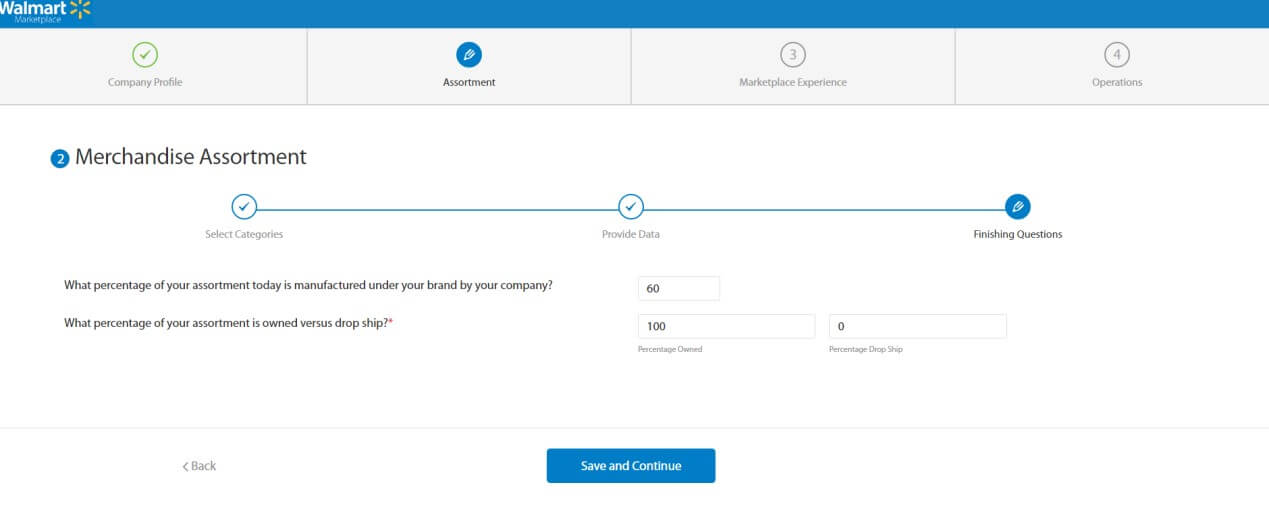
Task: Click the step 4 Operations circle icon
Action: tap(1117, 54)
